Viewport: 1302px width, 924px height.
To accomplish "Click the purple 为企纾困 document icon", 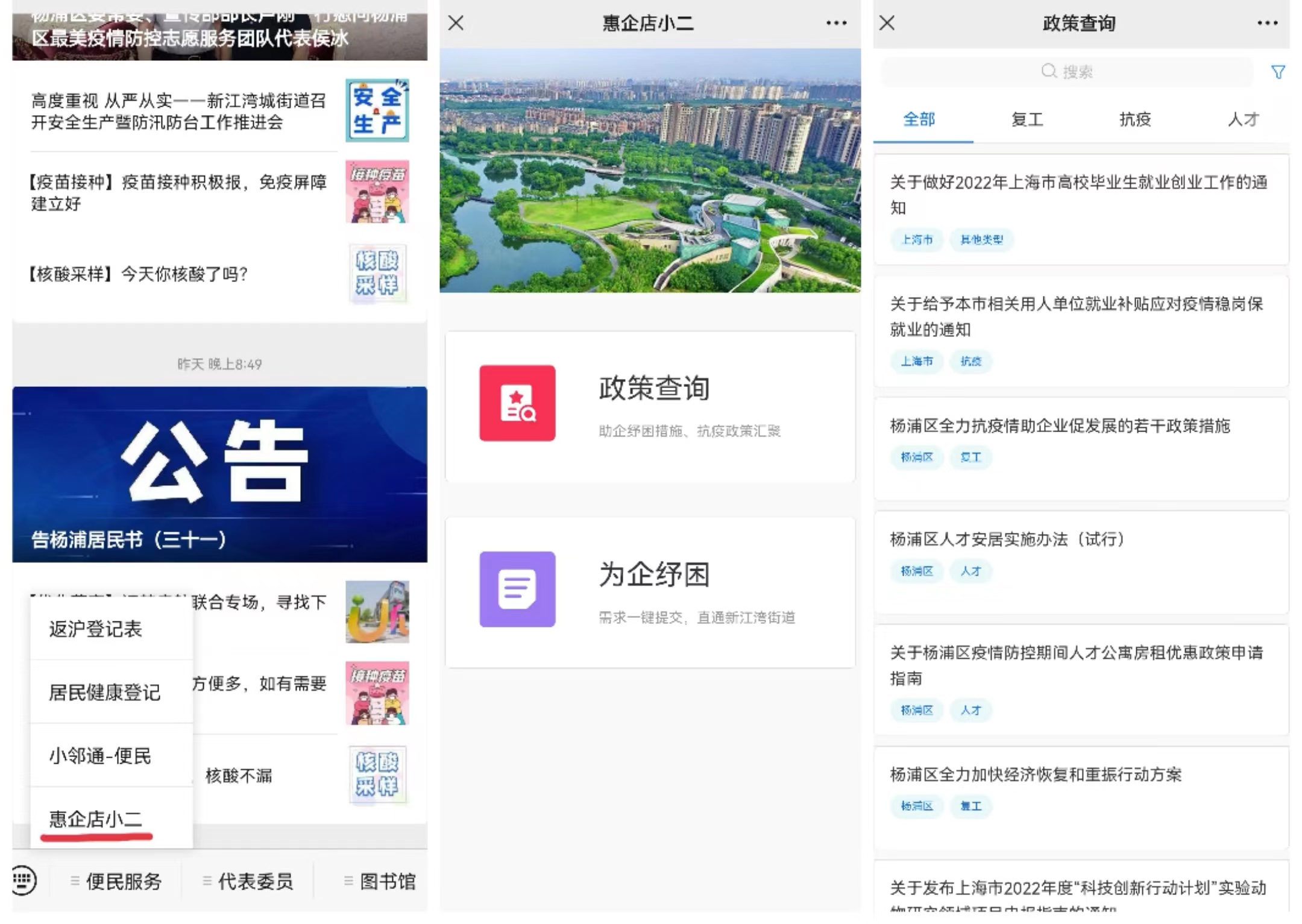I will point(517,589).
